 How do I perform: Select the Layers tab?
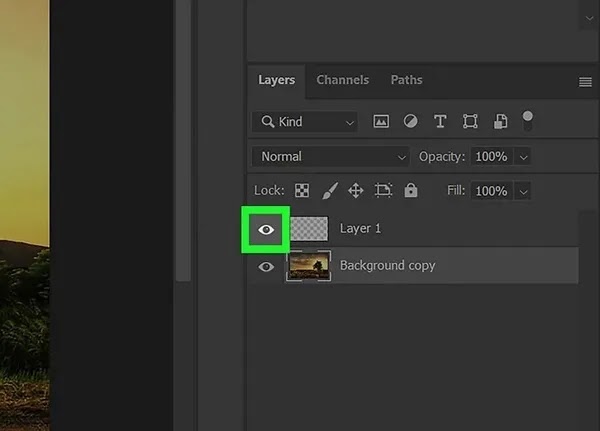point(276,80)
